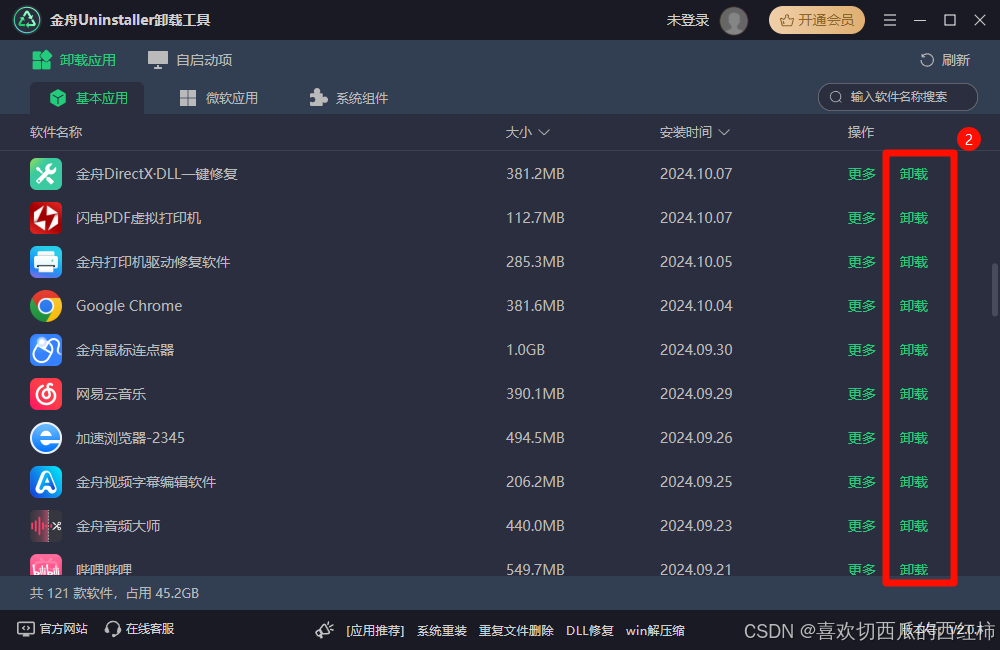Uninstall 金舟打印机驱动修复软件 via 卸载
Screen dimensions: 1000x650
[x=914, y=262]
